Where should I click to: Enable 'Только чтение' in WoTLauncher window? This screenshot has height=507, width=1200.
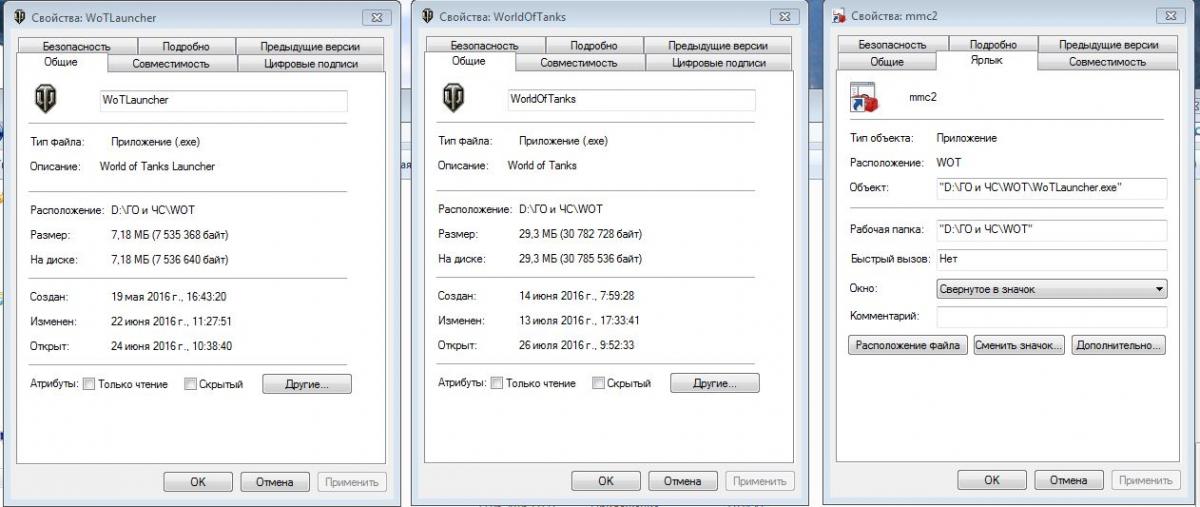point(89,384)
